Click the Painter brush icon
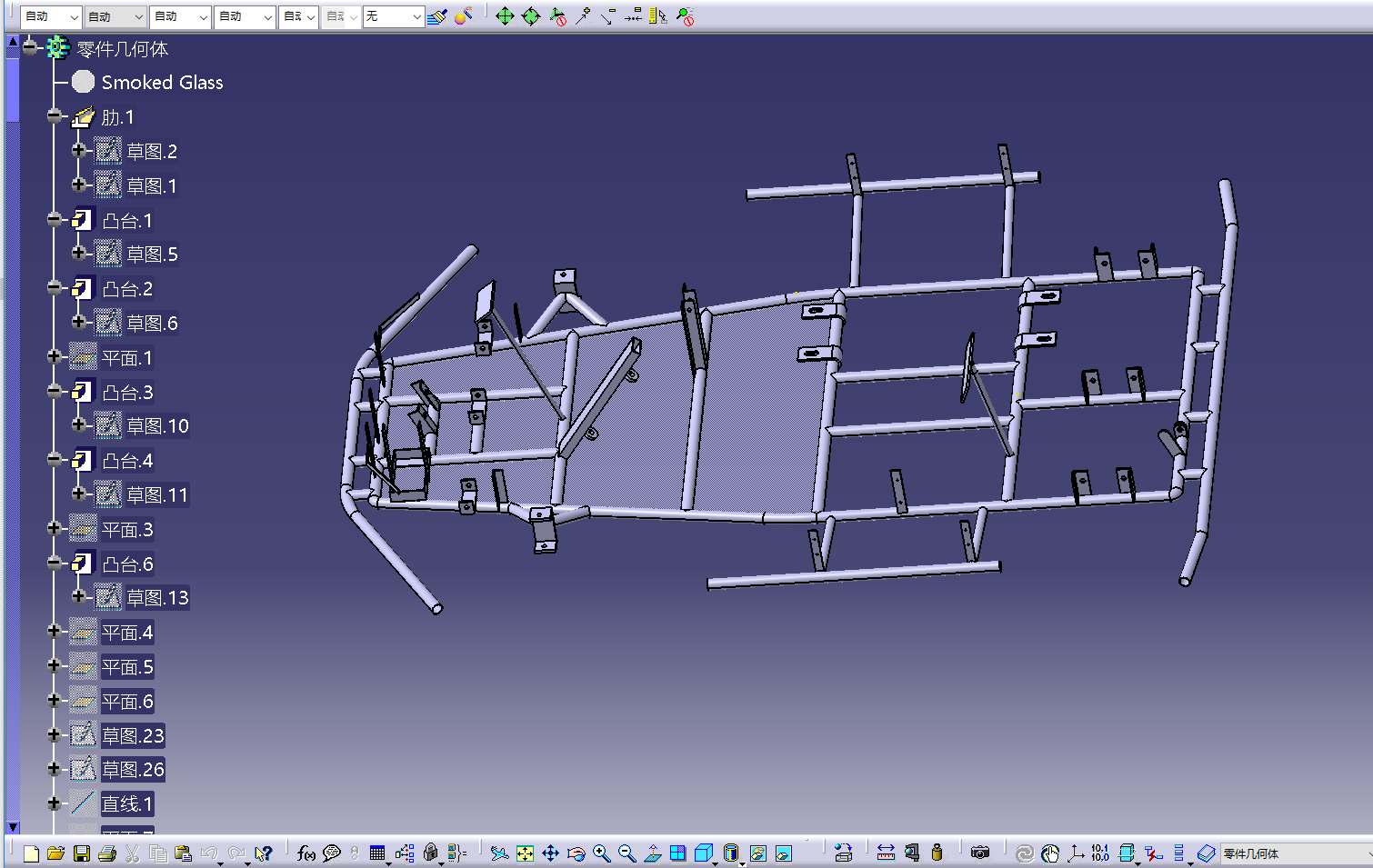Image resolution: width=1373 pixels, height=868 pixels. [x=437, y=16]
